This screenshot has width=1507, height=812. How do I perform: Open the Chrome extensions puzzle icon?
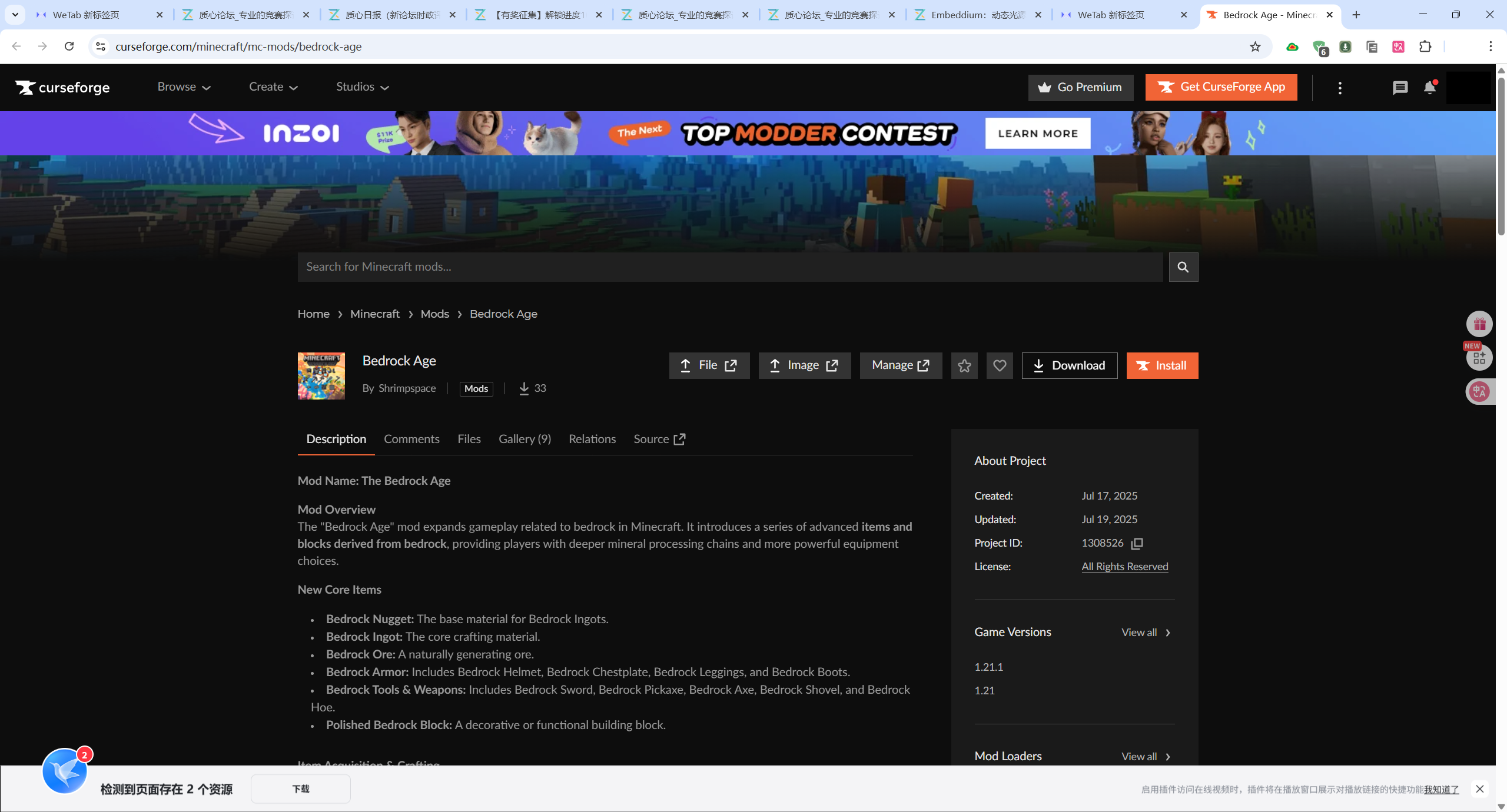[1425, 46]
